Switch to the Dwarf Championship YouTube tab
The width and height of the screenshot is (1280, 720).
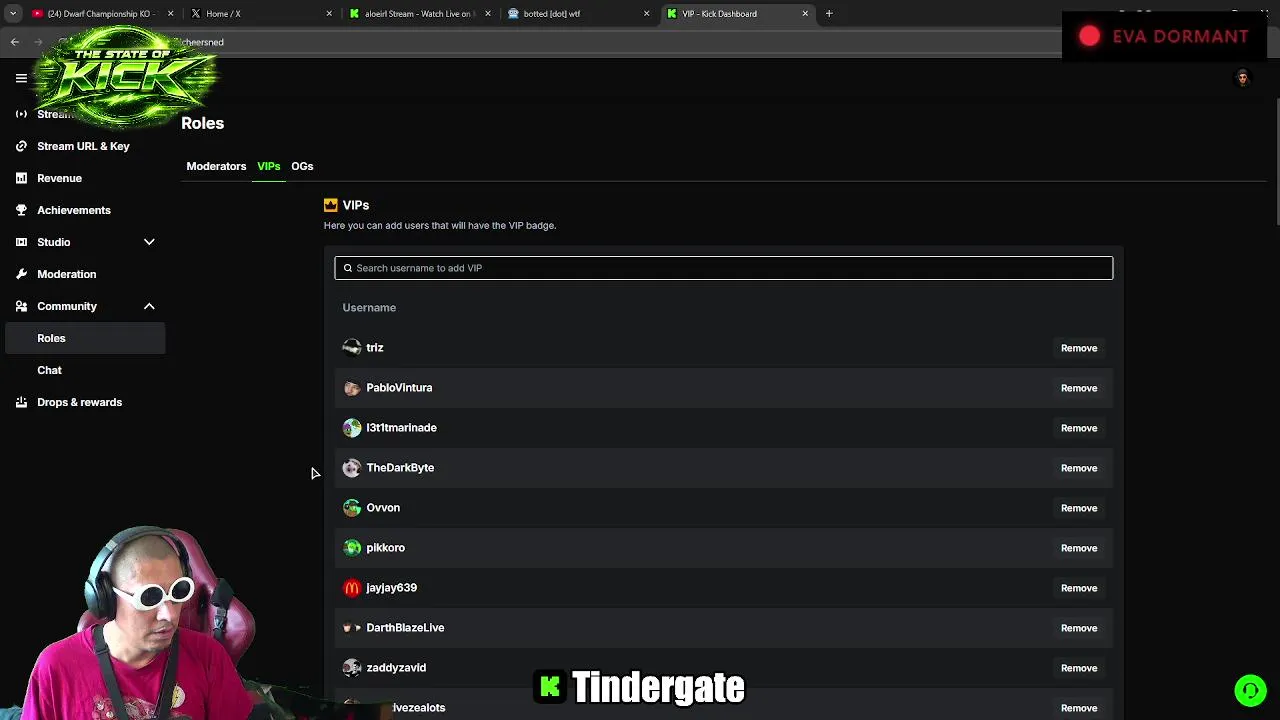98,14
